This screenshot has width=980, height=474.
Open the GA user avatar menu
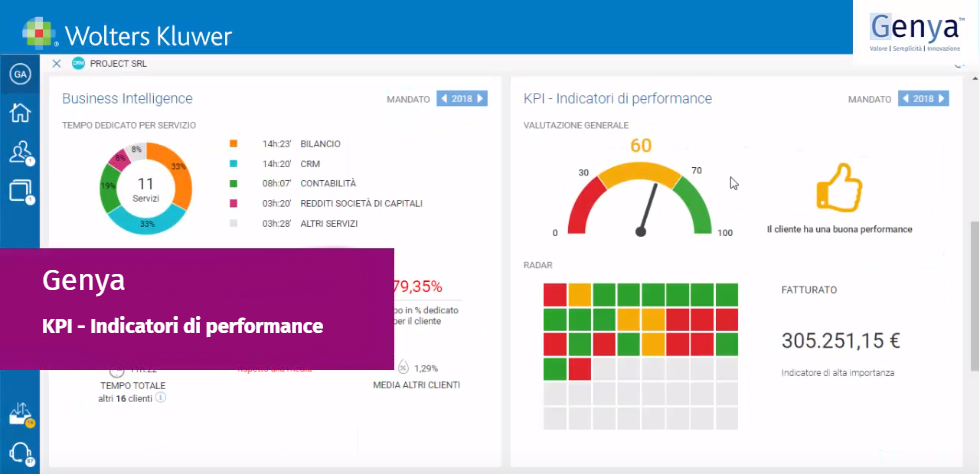click(20, 74)
